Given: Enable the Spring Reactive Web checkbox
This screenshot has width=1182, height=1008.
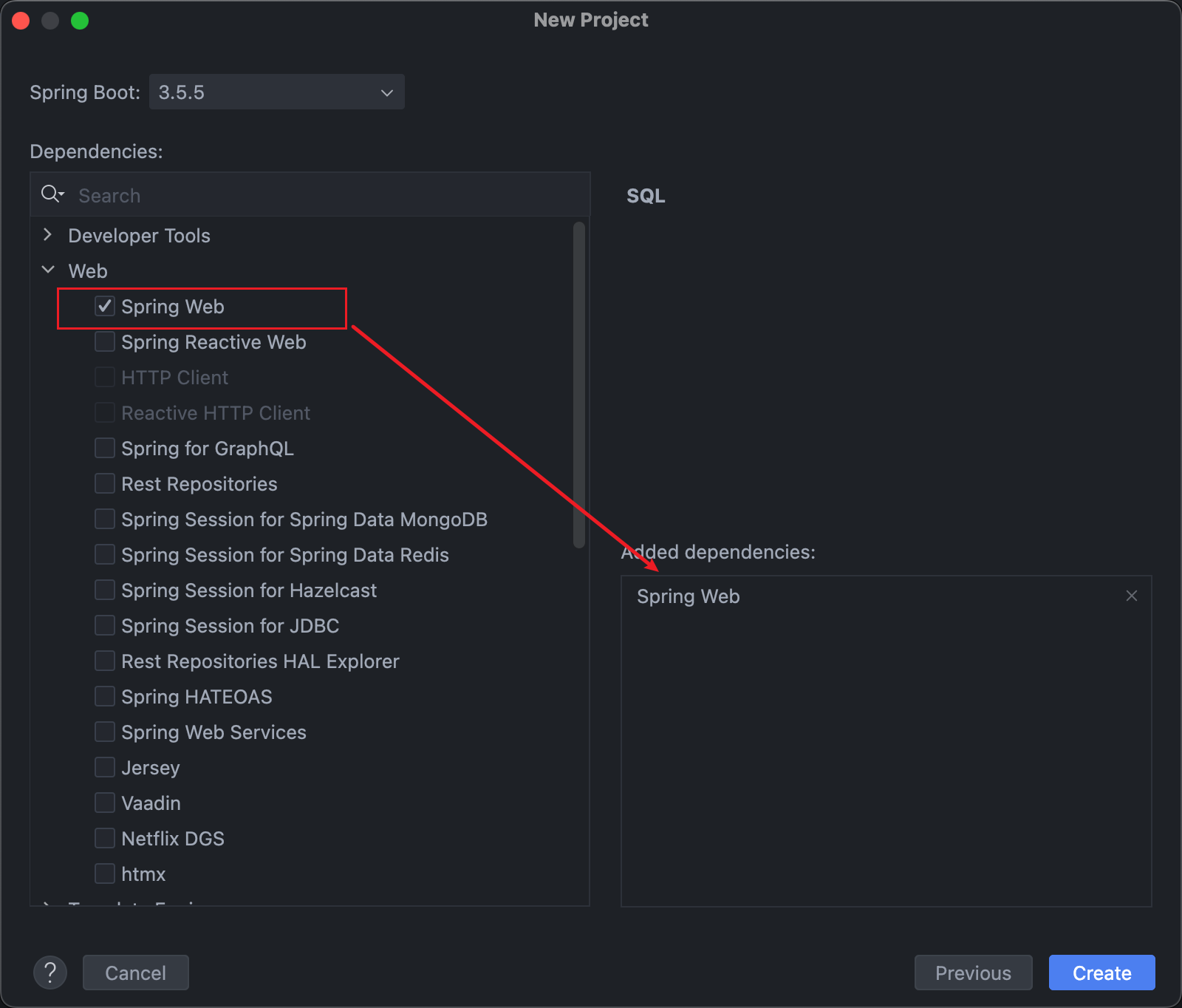Looking at the screenshot, I should pyautogui.click(x=105, y=342).
